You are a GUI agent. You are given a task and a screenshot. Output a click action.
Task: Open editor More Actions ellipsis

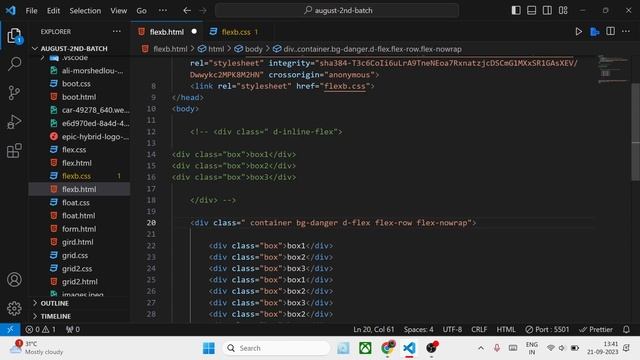point(626,31)
